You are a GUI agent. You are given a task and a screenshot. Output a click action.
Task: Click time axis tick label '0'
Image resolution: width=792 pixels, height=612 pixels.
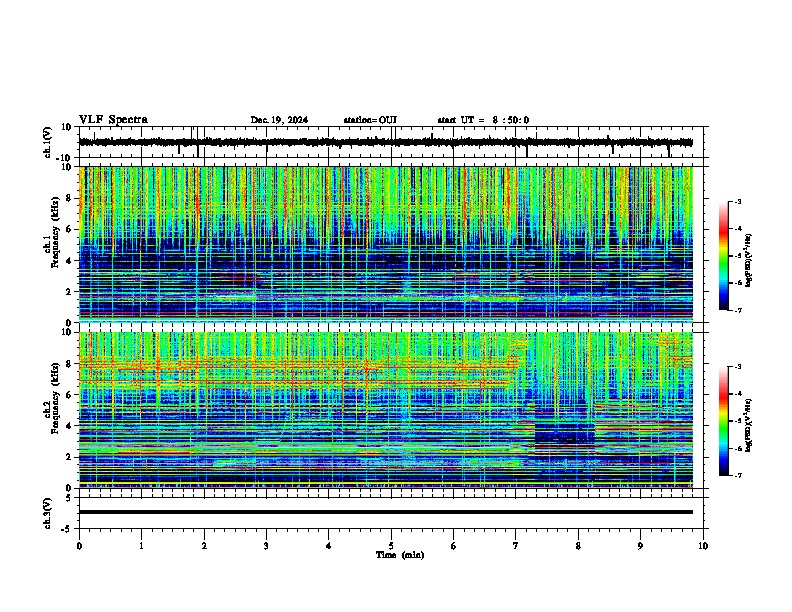point(79,546)
